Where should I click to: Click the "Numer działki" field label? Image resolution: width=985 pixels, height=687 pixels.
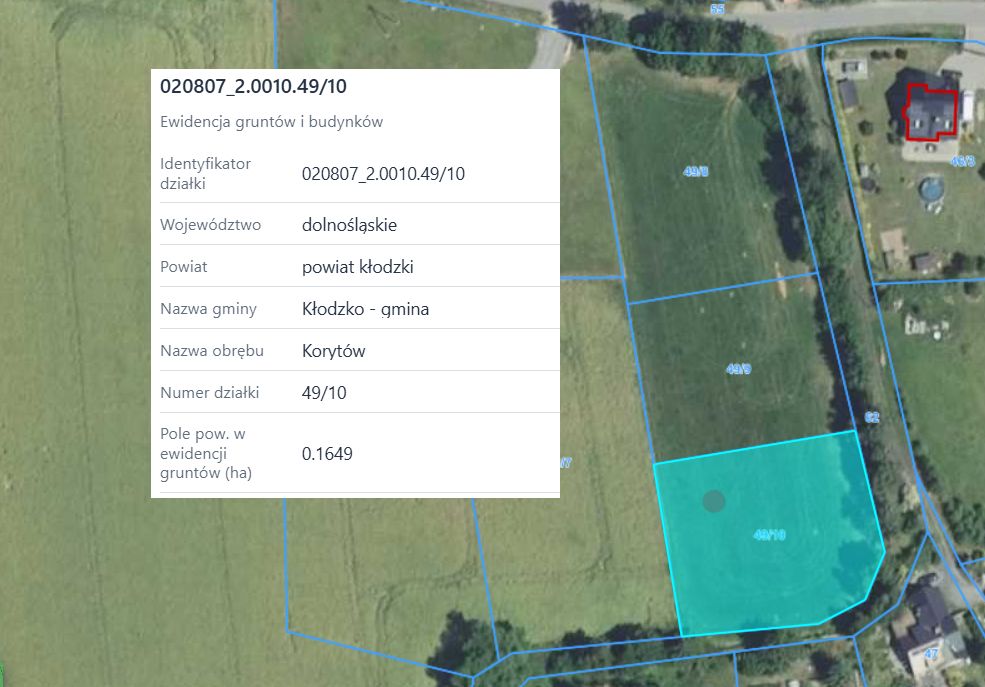[x=210, y=392]
